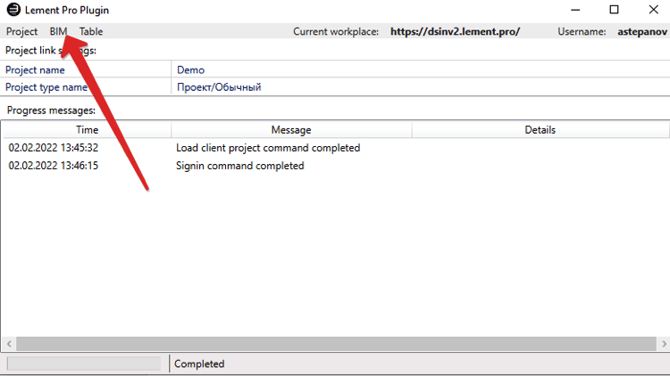This screenshot has width=670, height=376.
Task: Click the Progress messages label
Action: 51,110
